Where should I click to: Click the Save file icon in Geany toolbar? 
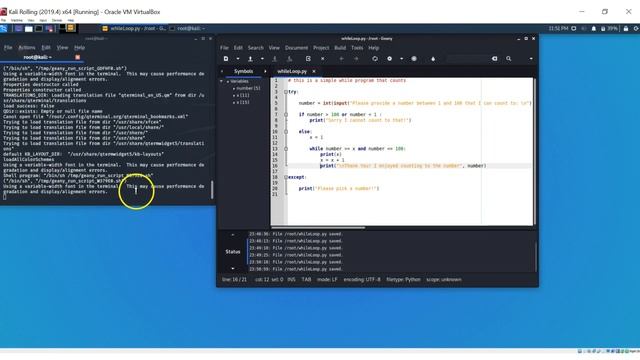click(274, 59)
